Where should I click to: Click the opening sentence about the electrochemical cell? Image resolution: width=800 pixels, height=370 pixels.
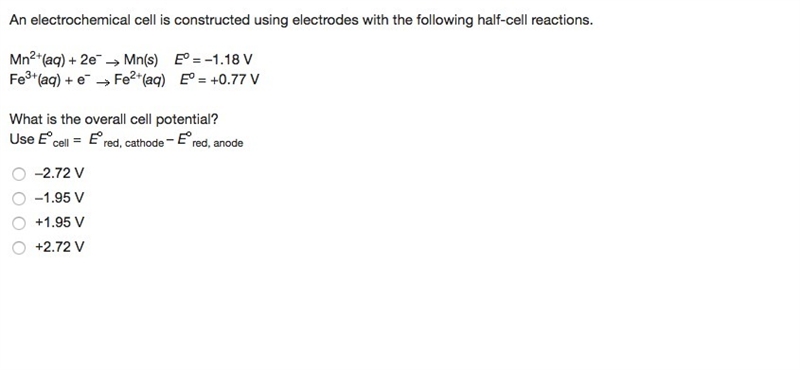click(301, 20)
